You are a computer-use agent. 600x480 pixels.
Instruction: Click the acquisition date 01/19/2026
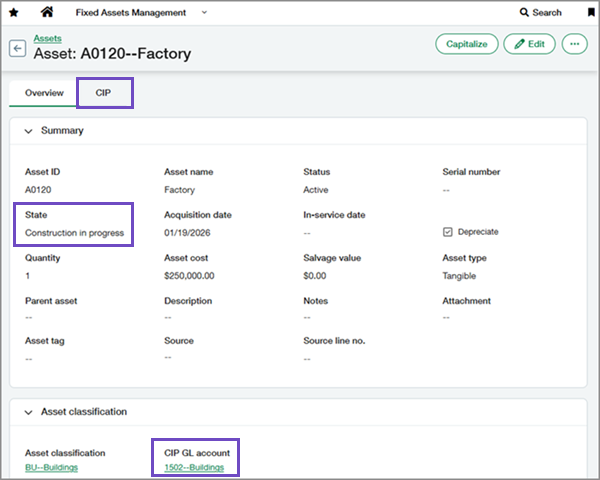click(x=186, y=233)
